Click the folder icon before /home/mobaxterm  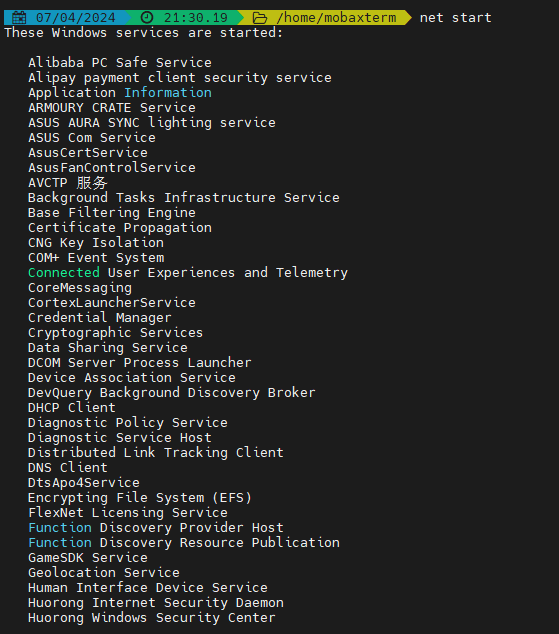(259, 18)
